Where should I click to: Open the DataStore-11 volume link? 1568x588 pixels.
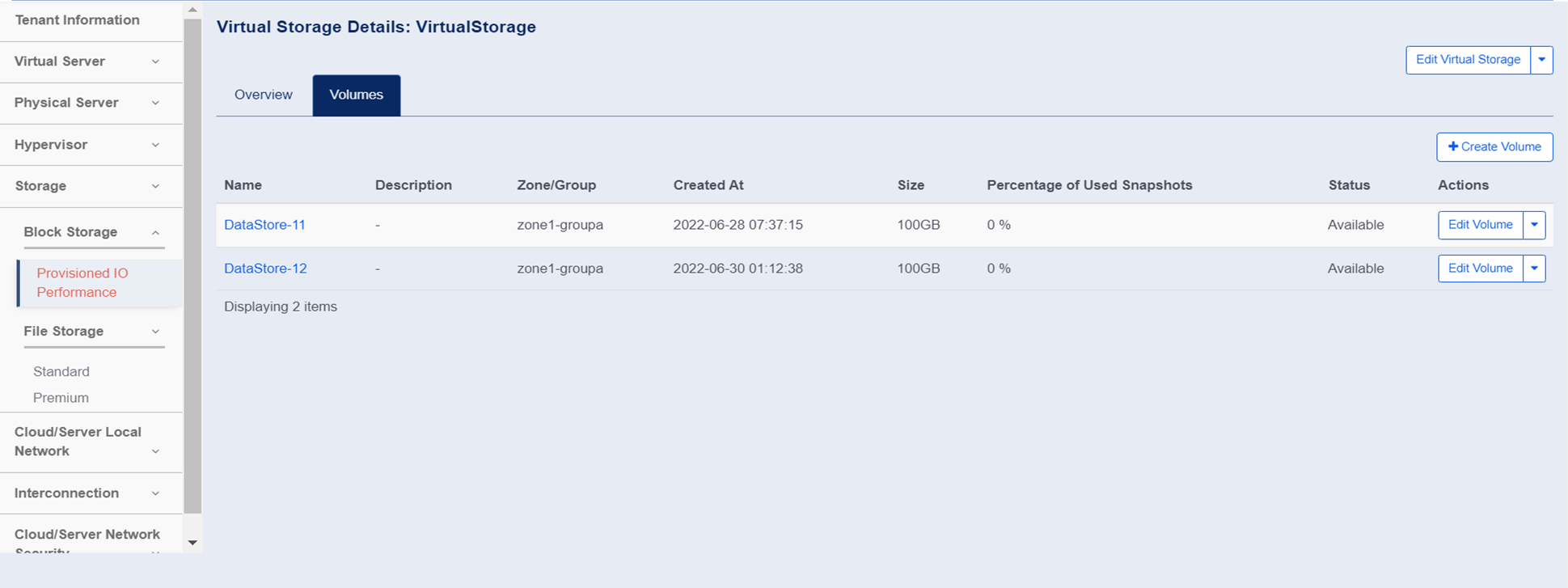(x=264, y=225)
